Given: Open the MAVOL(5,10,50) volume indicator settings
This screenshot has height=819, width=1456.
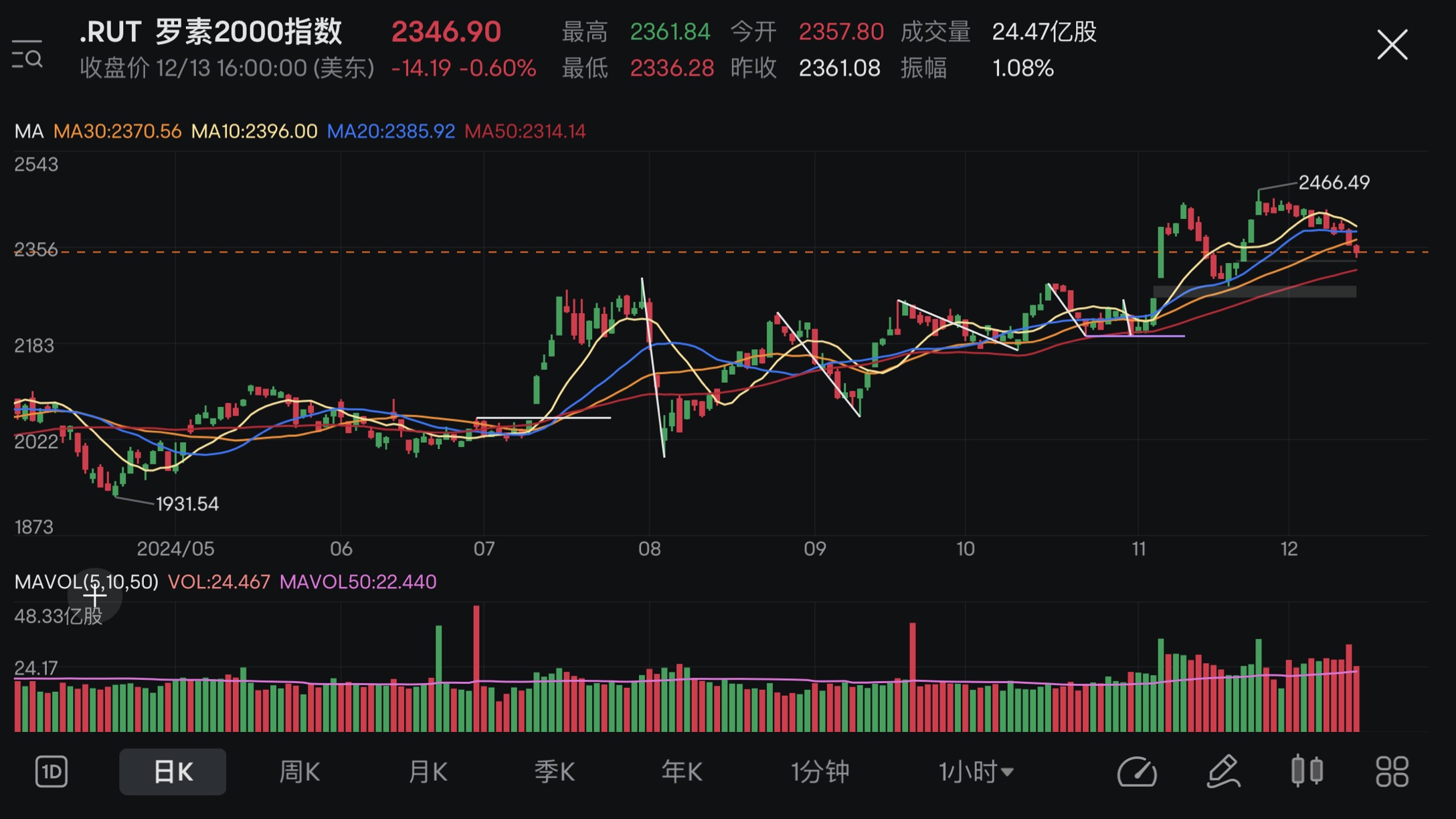Looking at the screenshot, I should click(x=86, y=582).
